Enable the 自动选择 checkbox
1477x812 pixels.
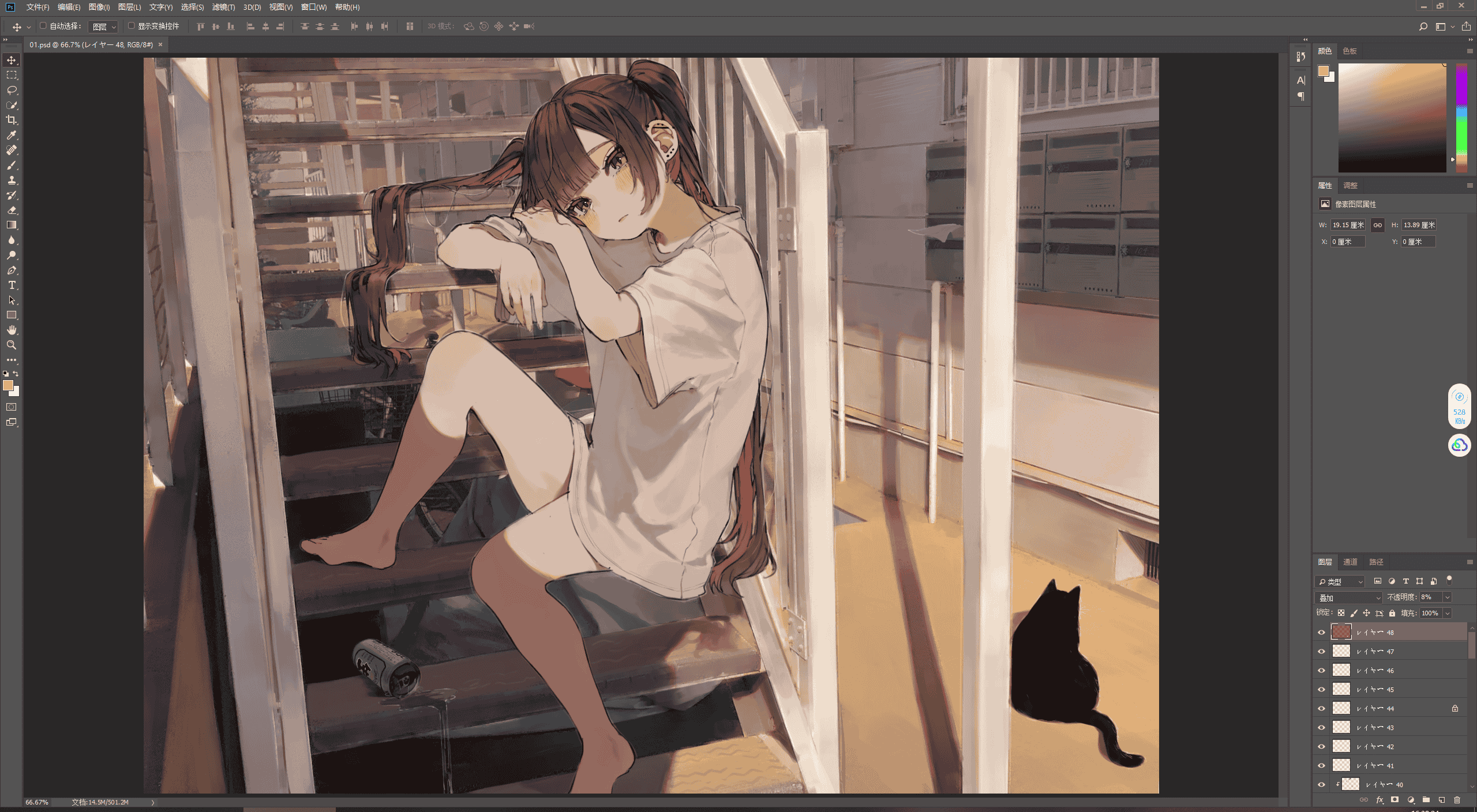(43, 26)
